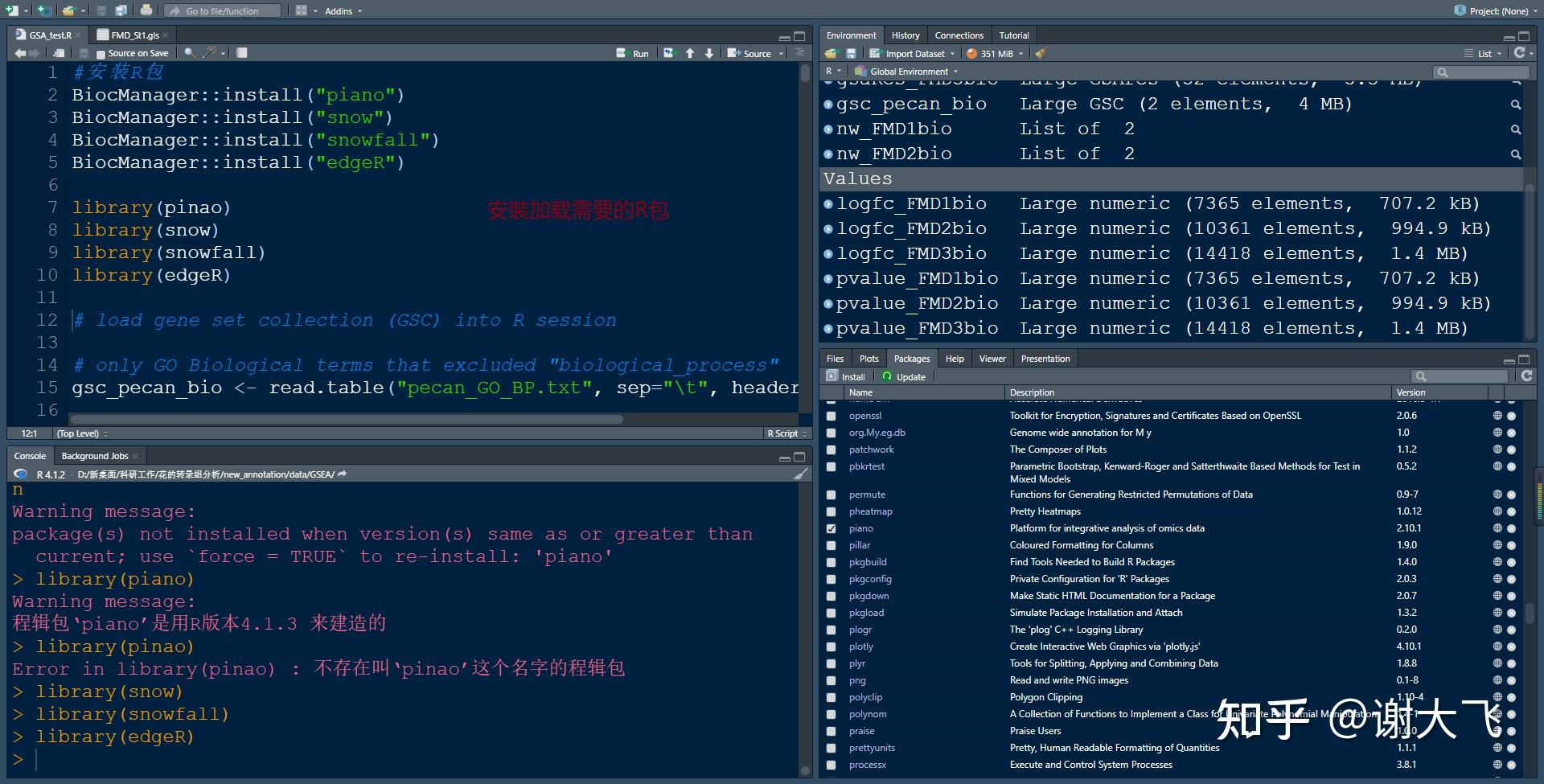Switch to the Tutorial tab

click(1014, 35)
